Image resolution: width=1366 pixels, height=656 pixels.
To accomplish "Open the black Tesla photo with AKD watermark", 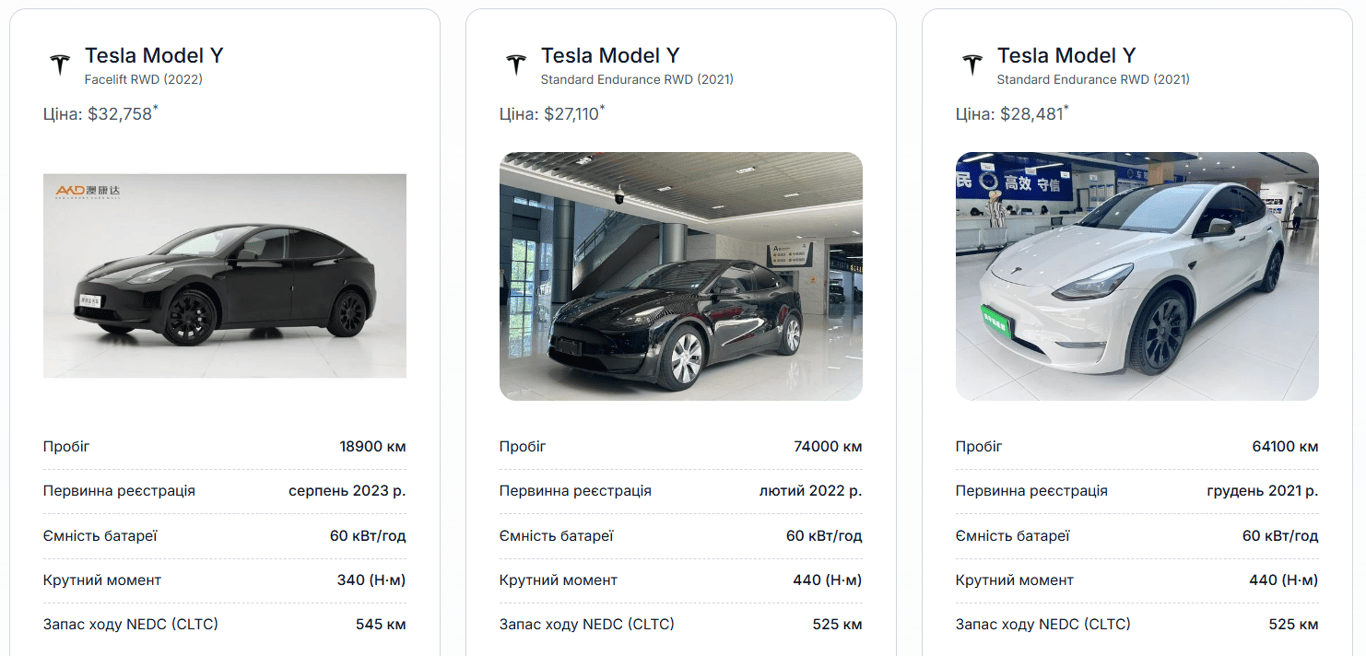I will 224,276.
